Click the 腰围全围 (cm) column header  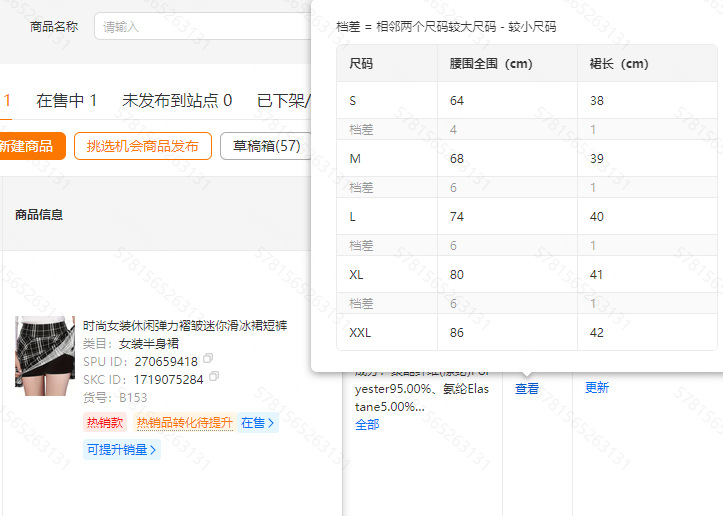coord(491,64)
